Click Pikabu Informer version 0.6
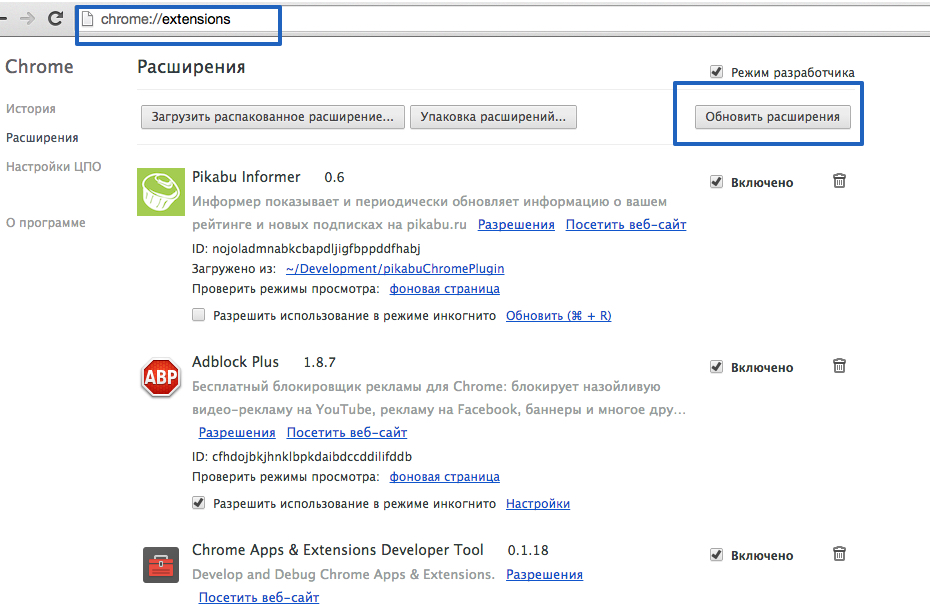 click(335, 177)
